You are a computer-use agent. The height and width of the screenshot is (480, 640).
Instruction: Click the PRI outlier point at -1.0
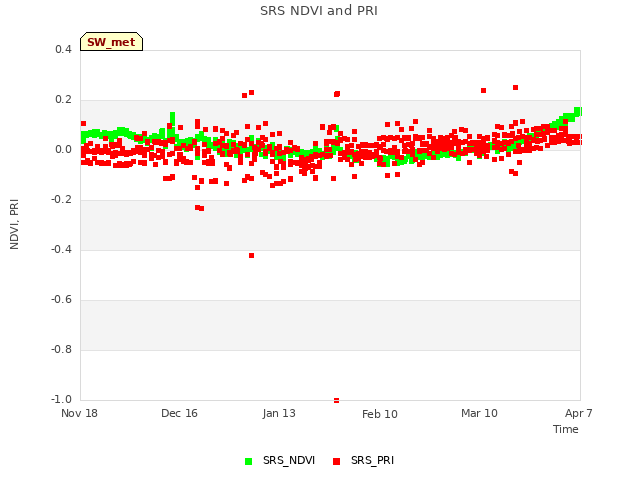336,400
